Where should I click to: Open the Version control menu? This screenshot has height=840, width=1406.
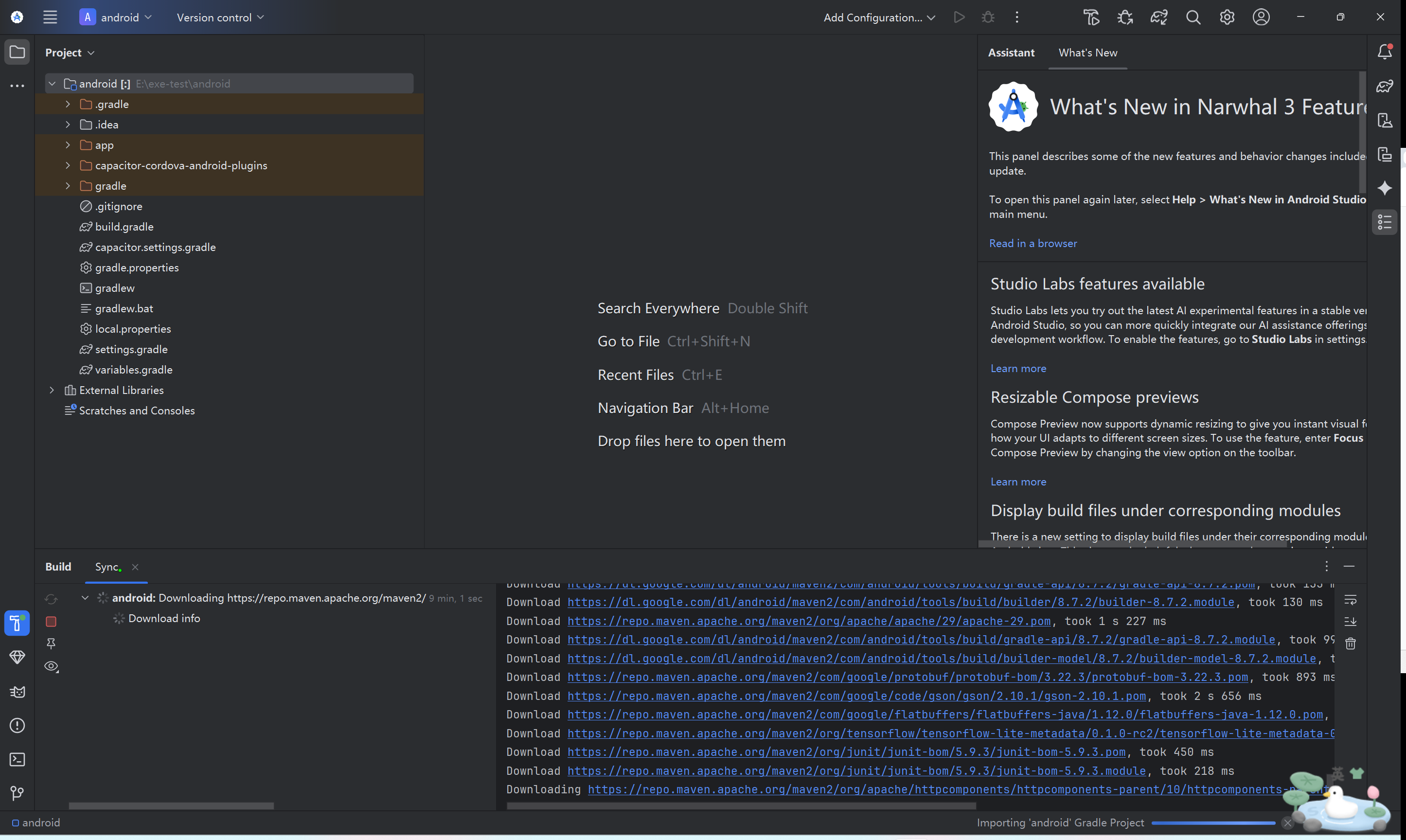220,18
